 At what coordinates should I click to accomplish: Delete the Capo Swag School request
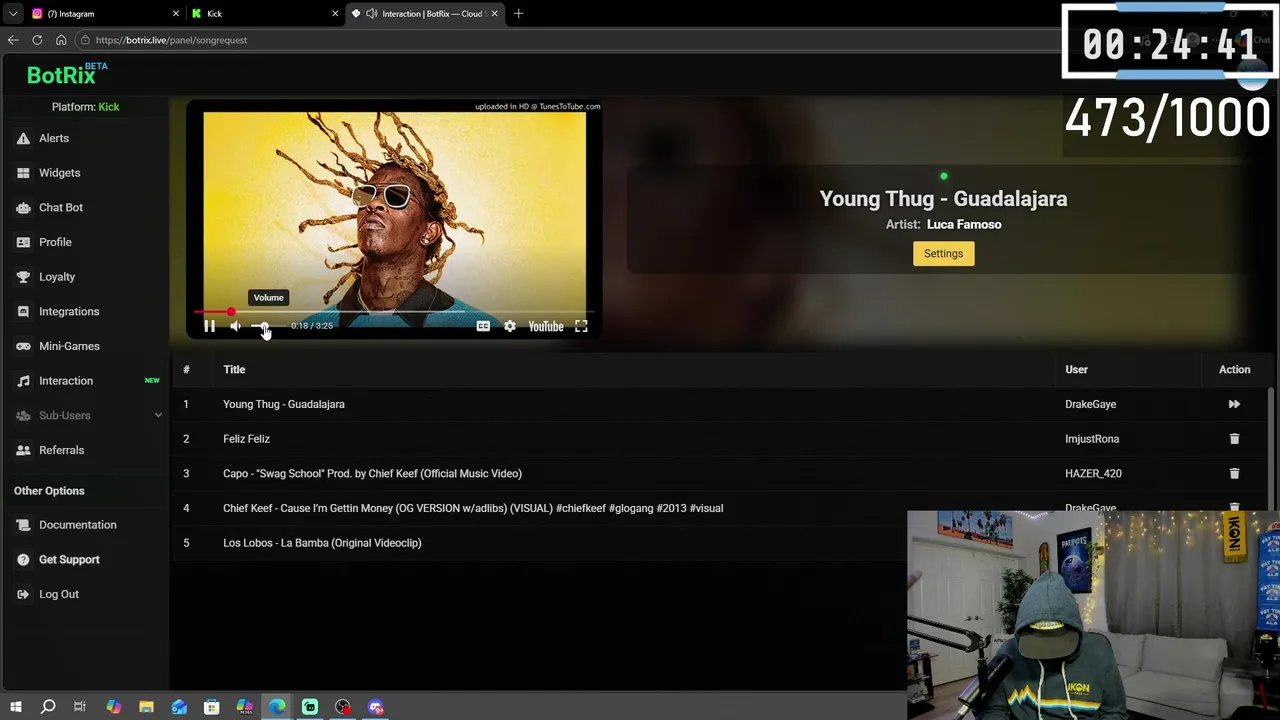click(x=1234, y=473)
